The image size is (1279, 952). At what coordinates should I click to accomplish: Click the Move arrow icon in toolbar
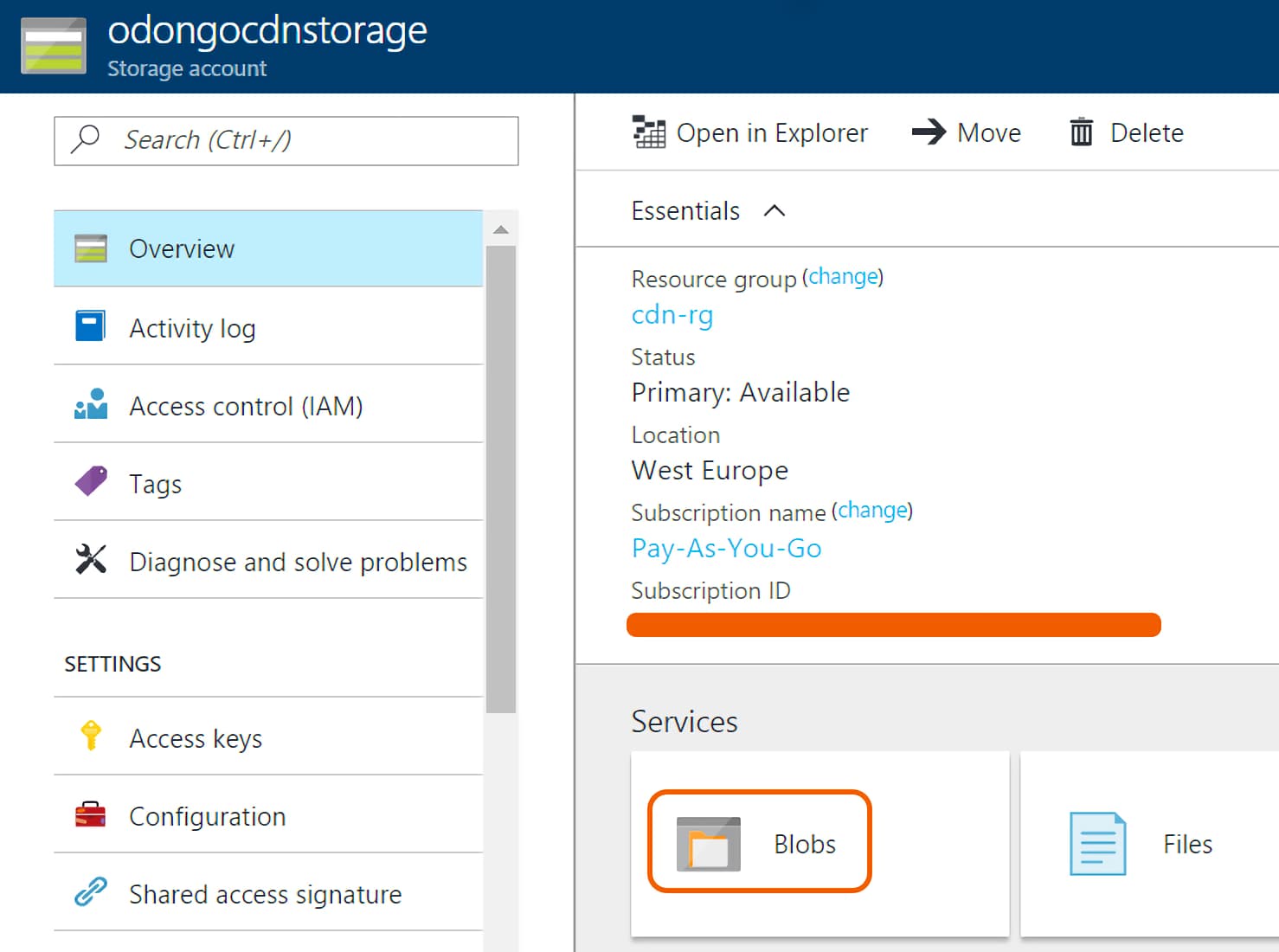pos(928,132)
